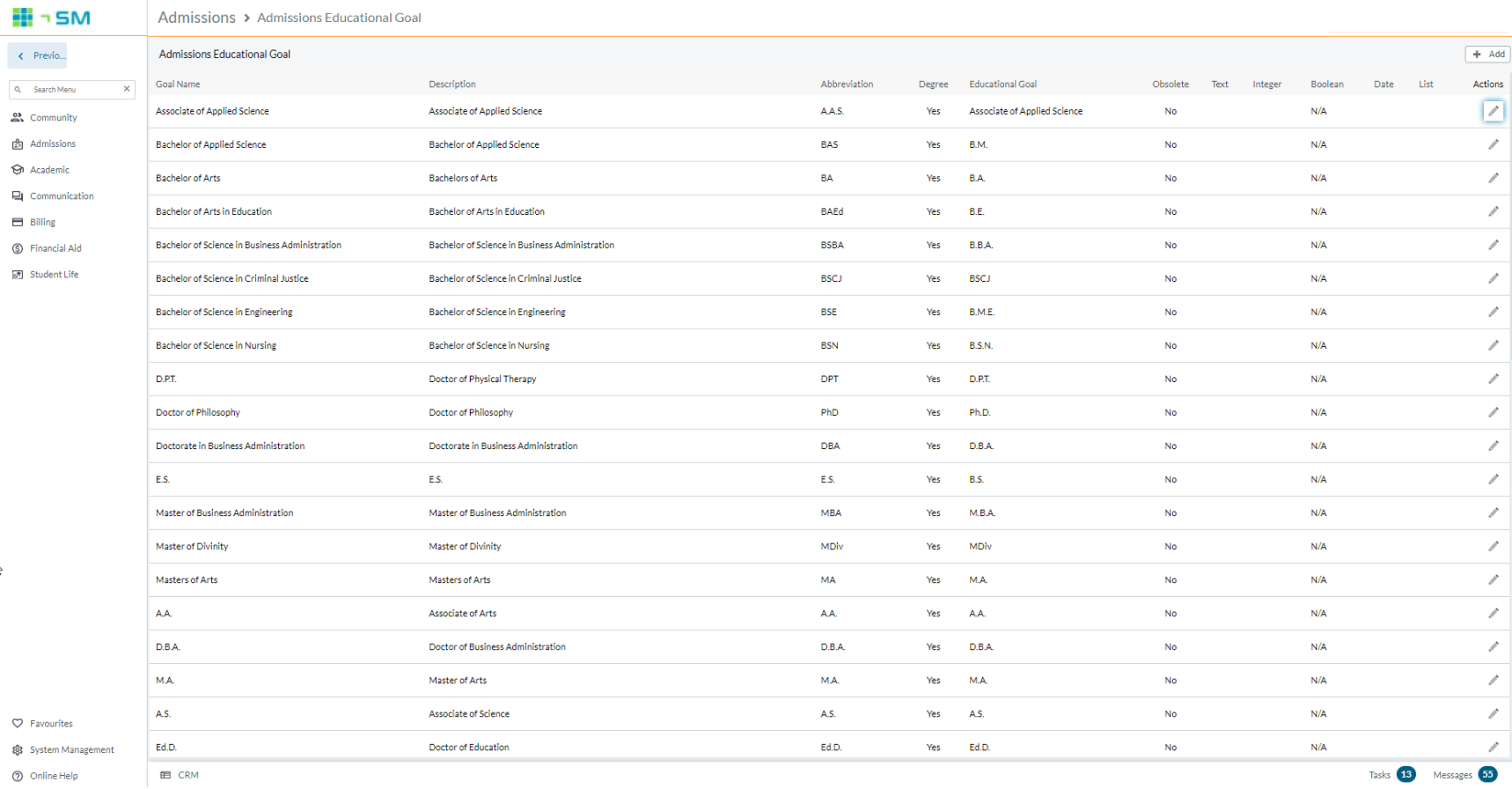This screenshot has height=789, width=1512.
Task: Select the 'Doctor of Physical Therapy' description
Action: [x=482, y=379]
